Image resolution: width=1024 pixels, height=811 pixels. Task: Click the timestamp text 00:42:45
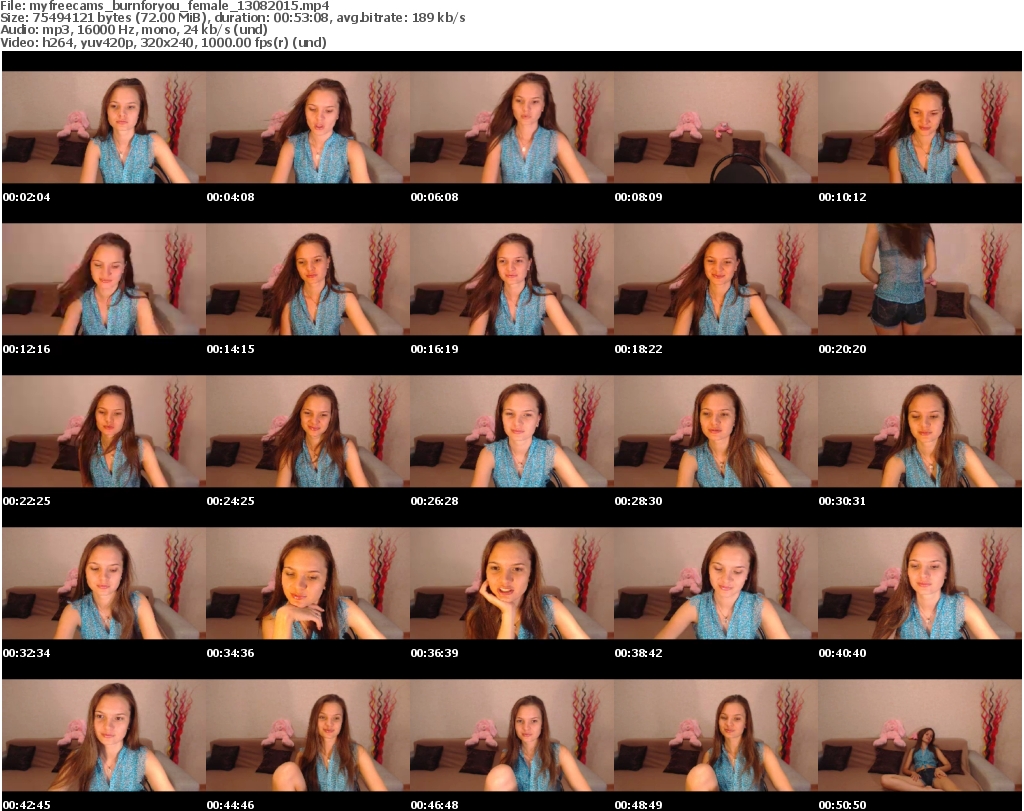pos(26,805)
